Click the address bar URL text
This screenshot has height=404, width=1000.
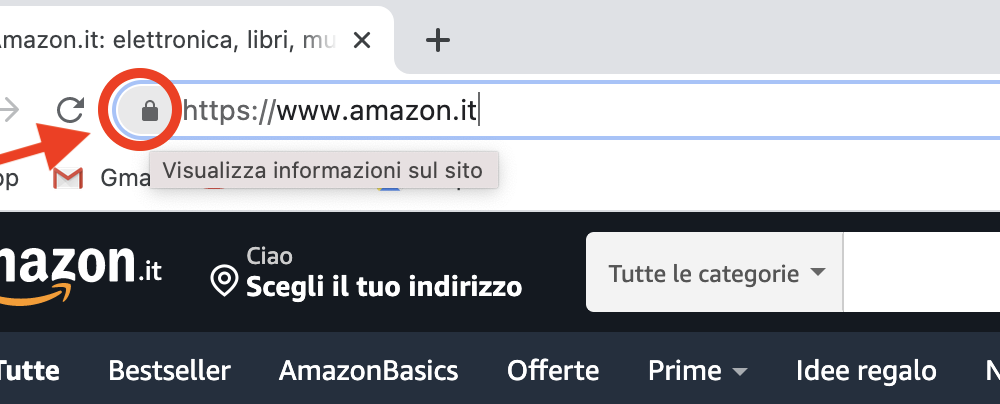coord(330,111)
